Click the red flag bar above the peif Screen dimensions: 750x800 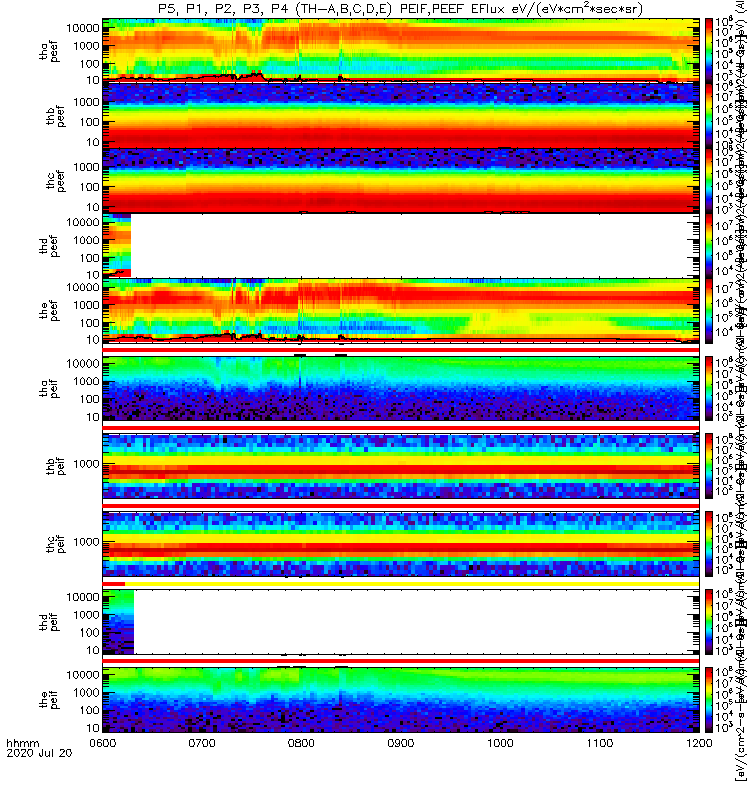401,661
